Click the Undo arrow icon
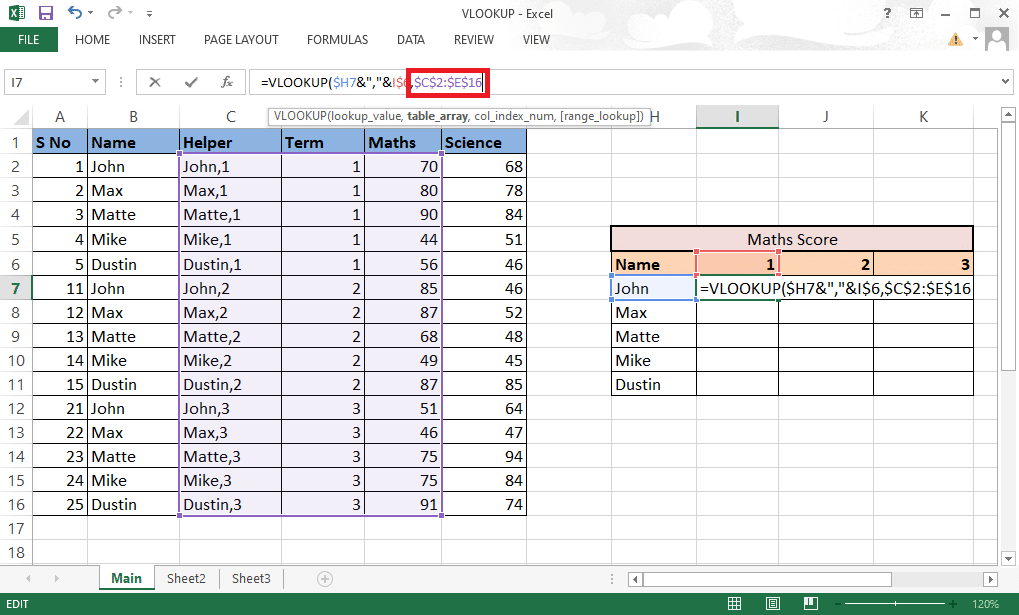This screenshot has width=1019, height=615. (76, 14)
